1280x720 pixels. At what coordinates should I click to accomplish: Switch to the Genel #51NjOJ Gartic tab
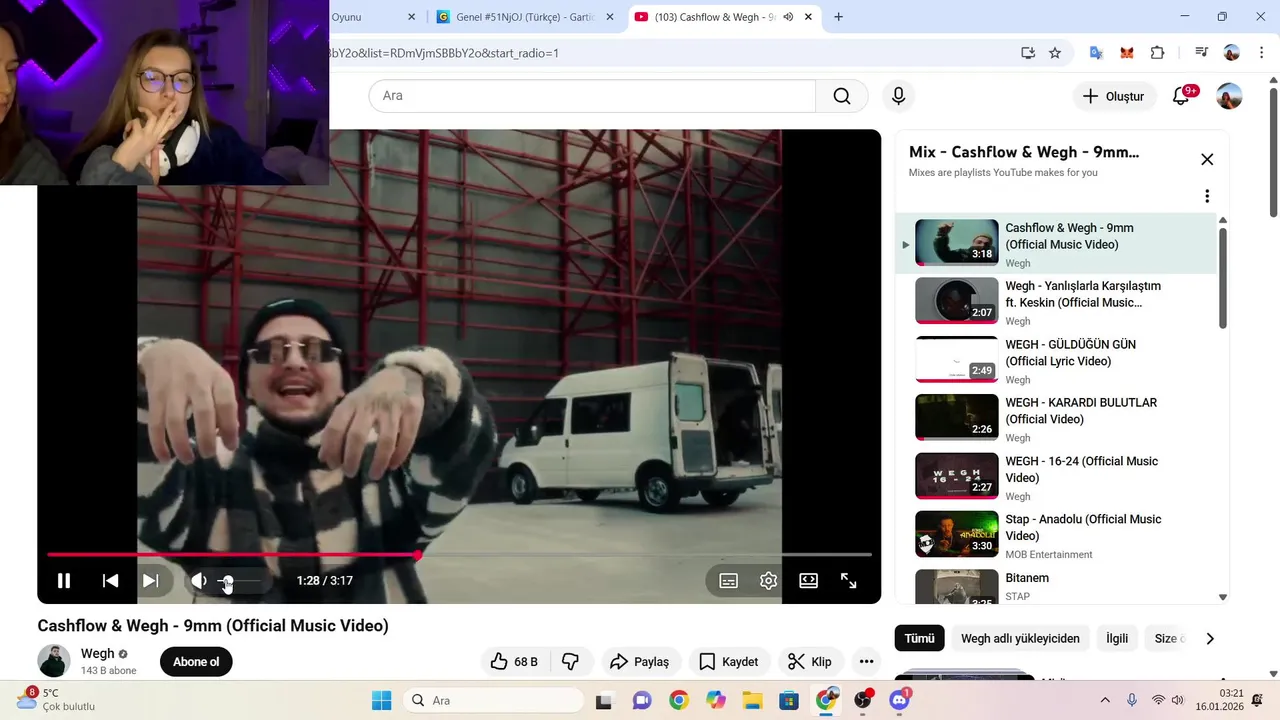click(x=526, y=17)
